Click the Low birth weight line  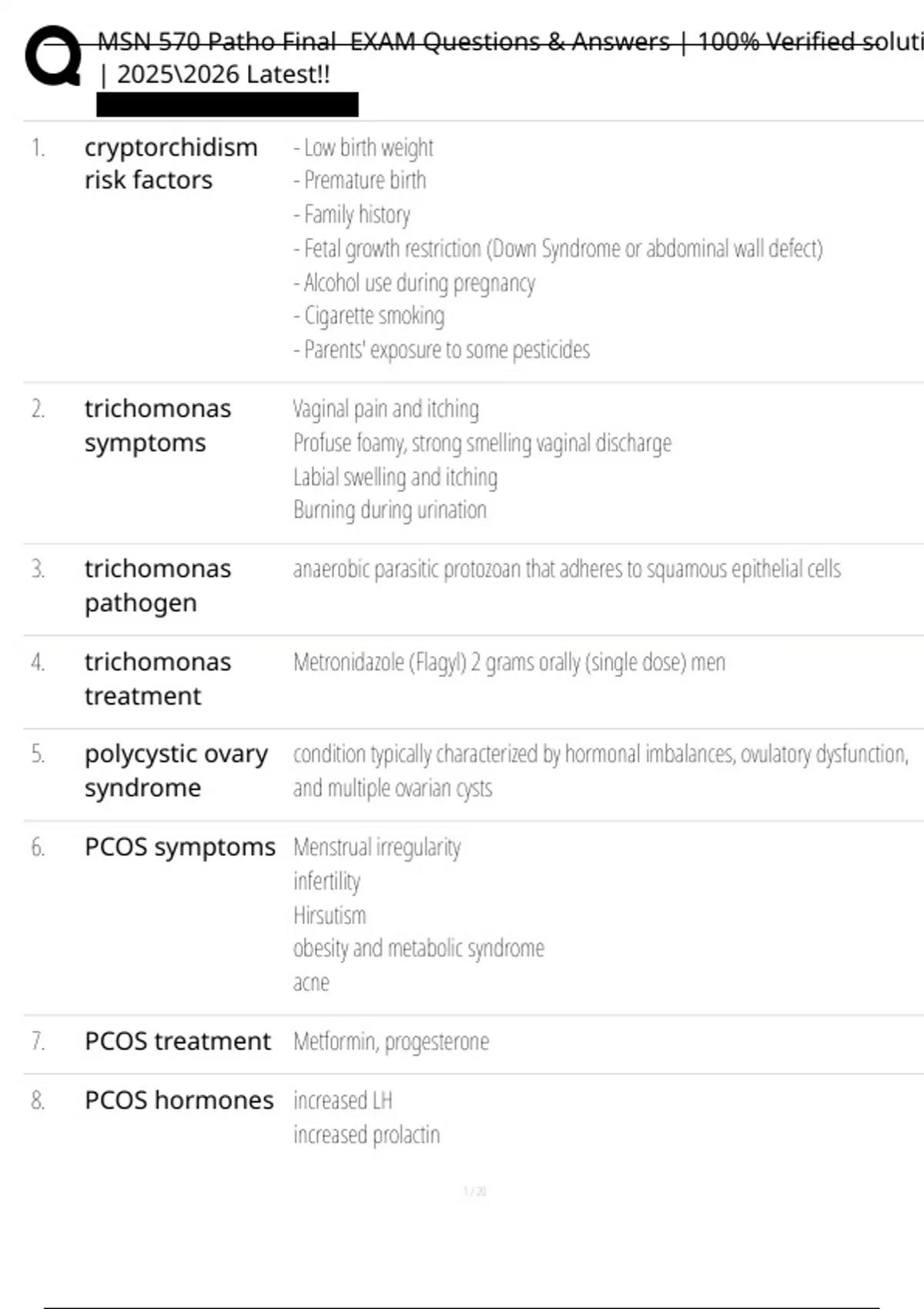click(x=363, y=147)
